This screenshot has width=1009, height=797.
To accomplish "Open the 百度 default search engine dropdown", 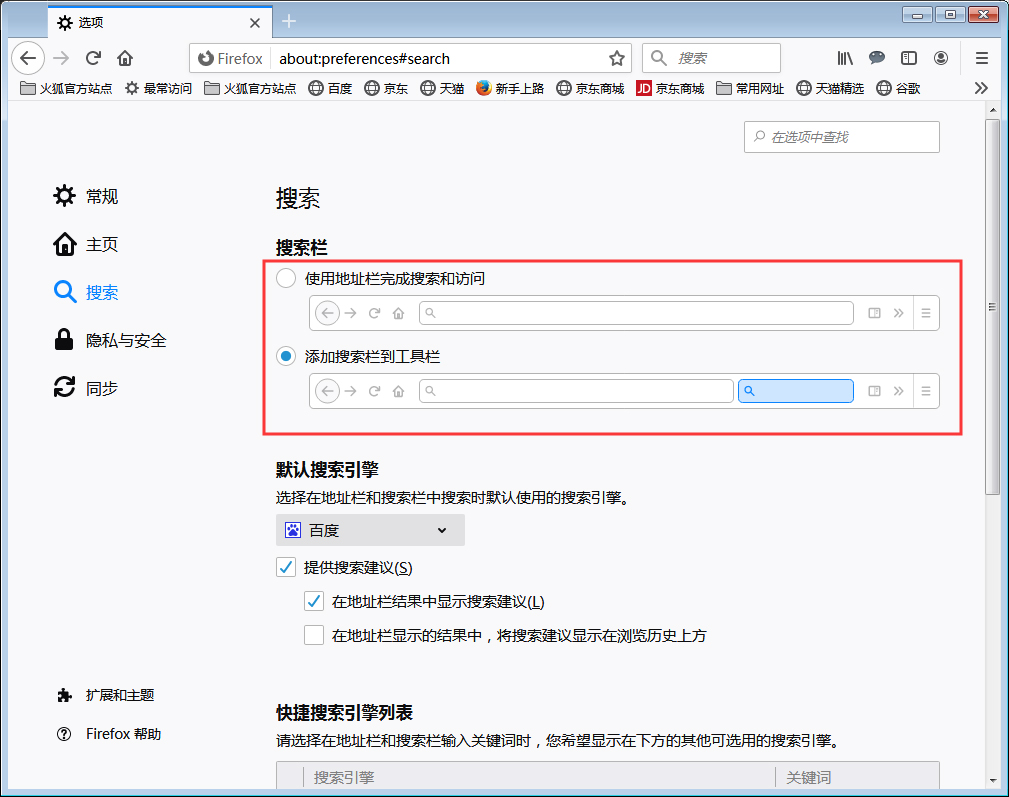I will (370, 530).
